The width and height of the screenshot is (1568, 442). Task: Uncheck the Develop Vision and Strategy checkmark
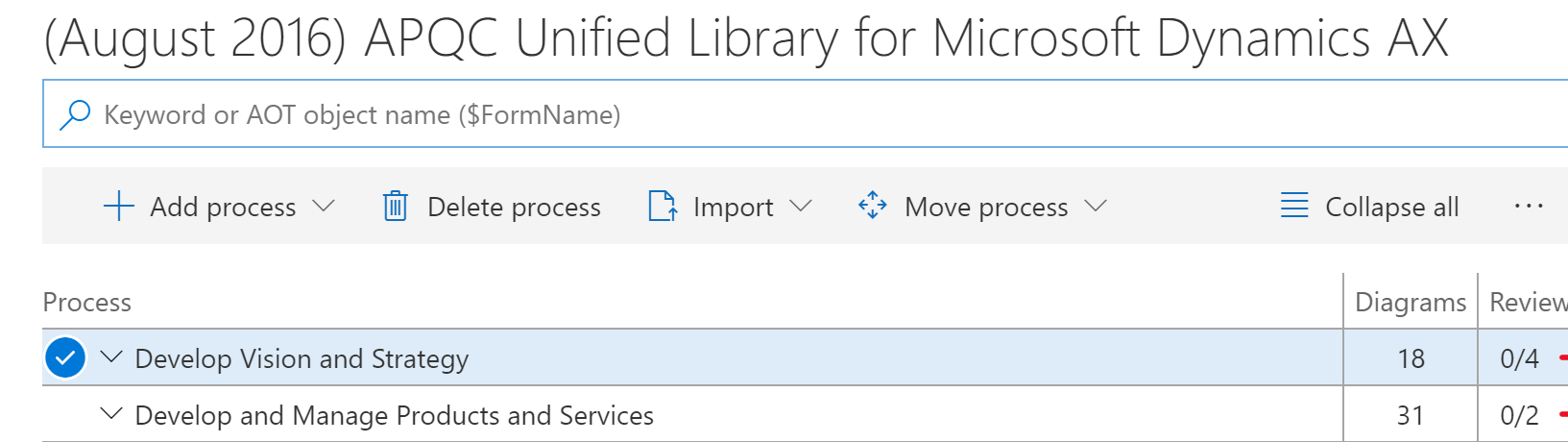point(65,358)
